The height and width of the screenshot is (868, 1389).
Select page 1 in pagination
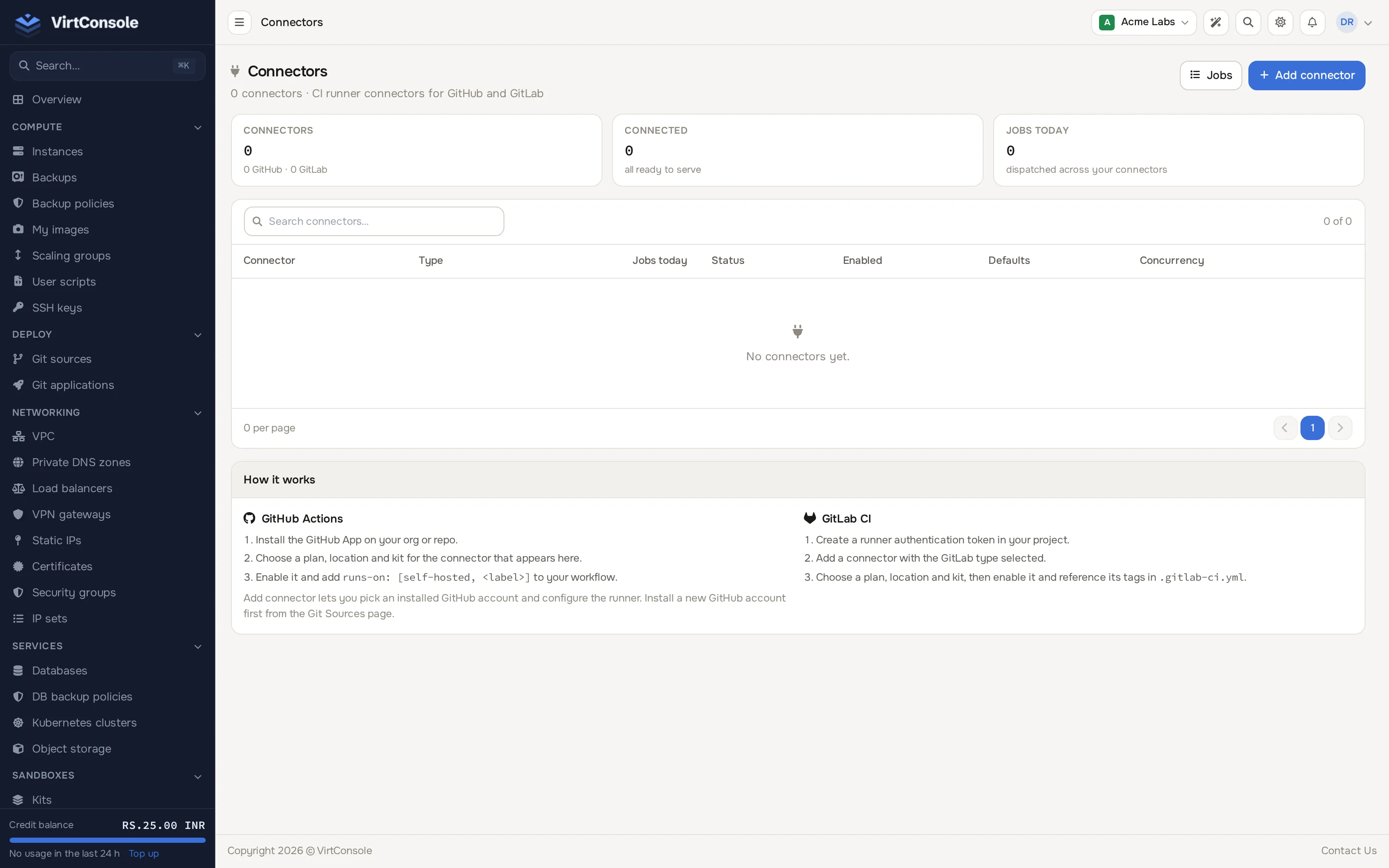pyautogui.click(x=1312, y=427)
